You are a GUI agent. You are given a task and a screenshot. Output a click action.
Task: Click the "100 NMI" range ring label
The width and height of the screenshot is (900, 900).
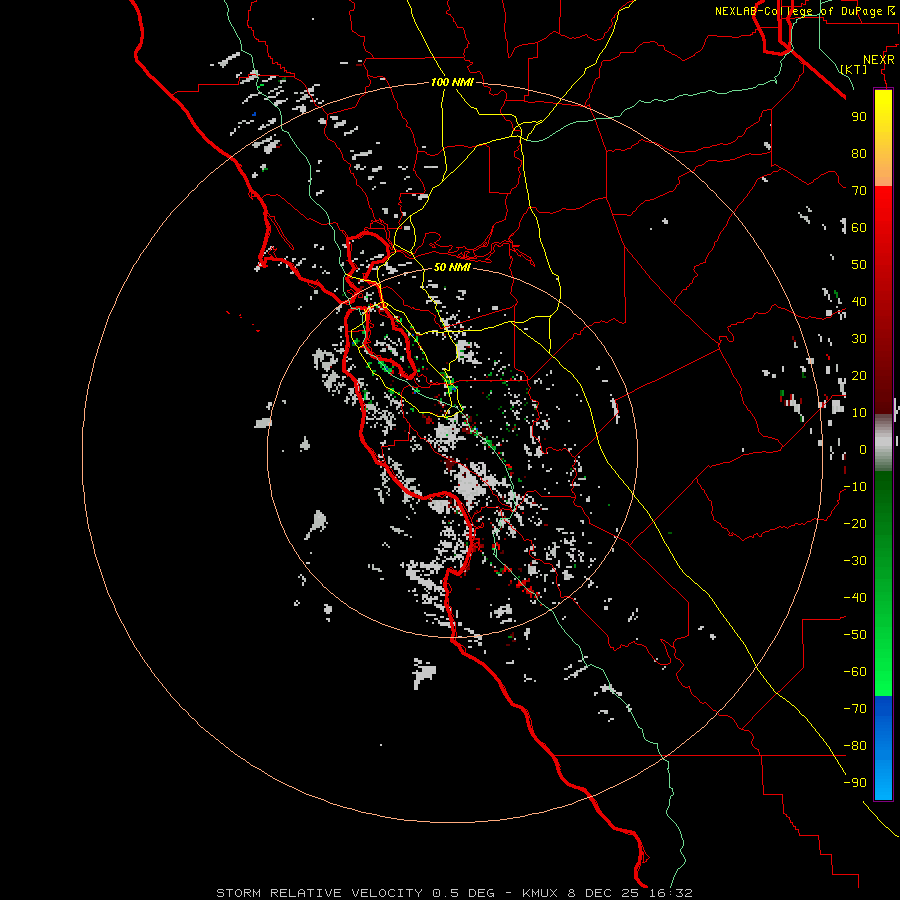click(x=452, y=82)
